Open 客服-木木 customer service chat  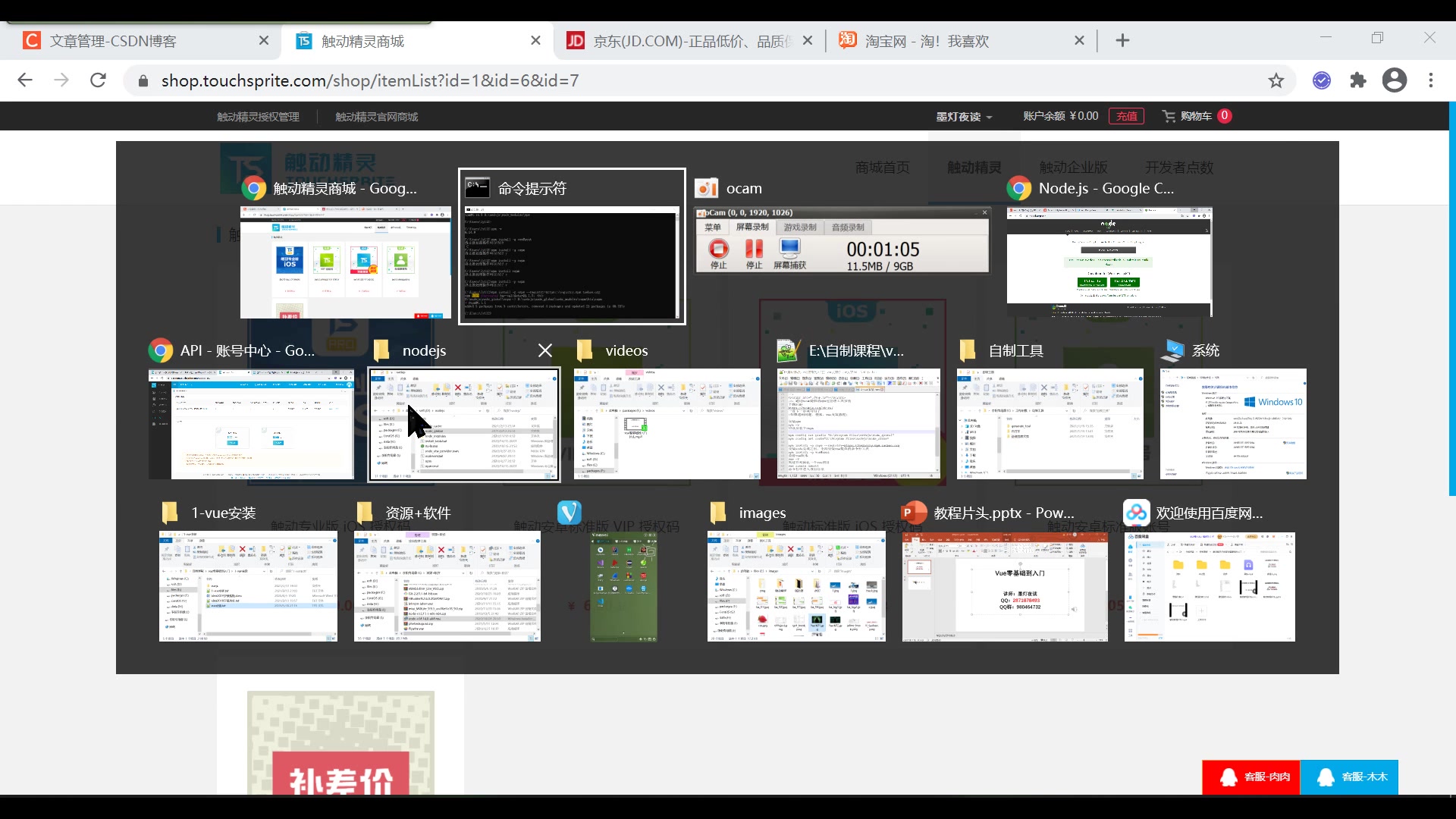click(x=1349, y=777)
